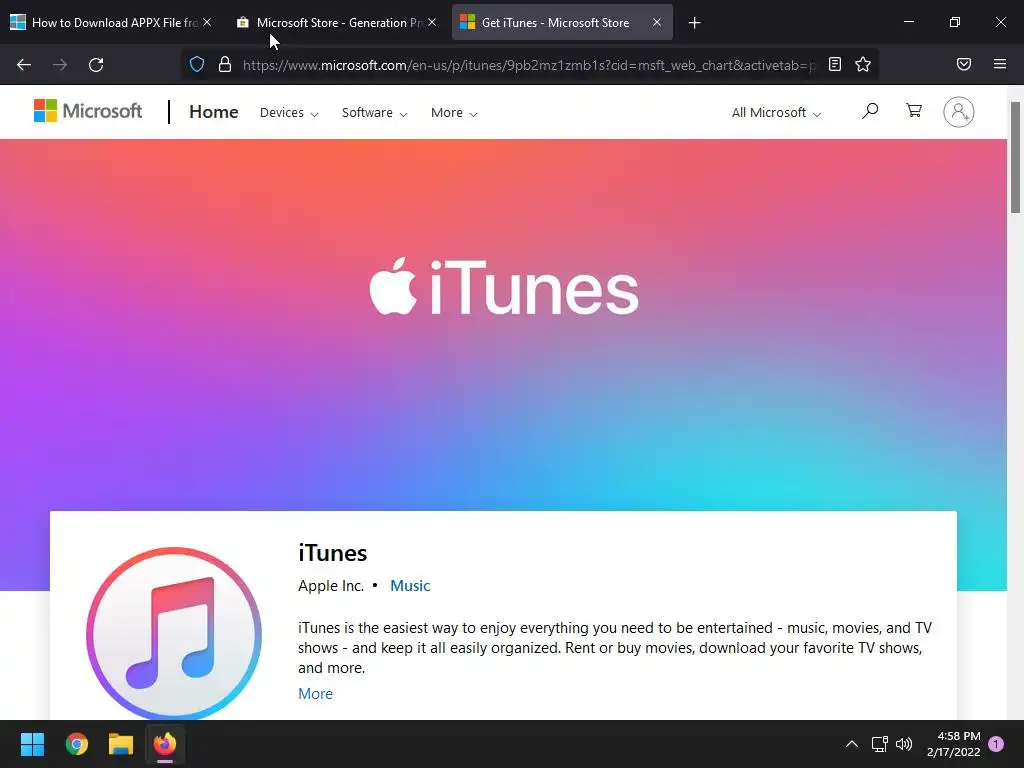The height and width of the screenshot is (768, 1024).
Task: Open tracking protection shield icon
Action: [x=197, y=65]
